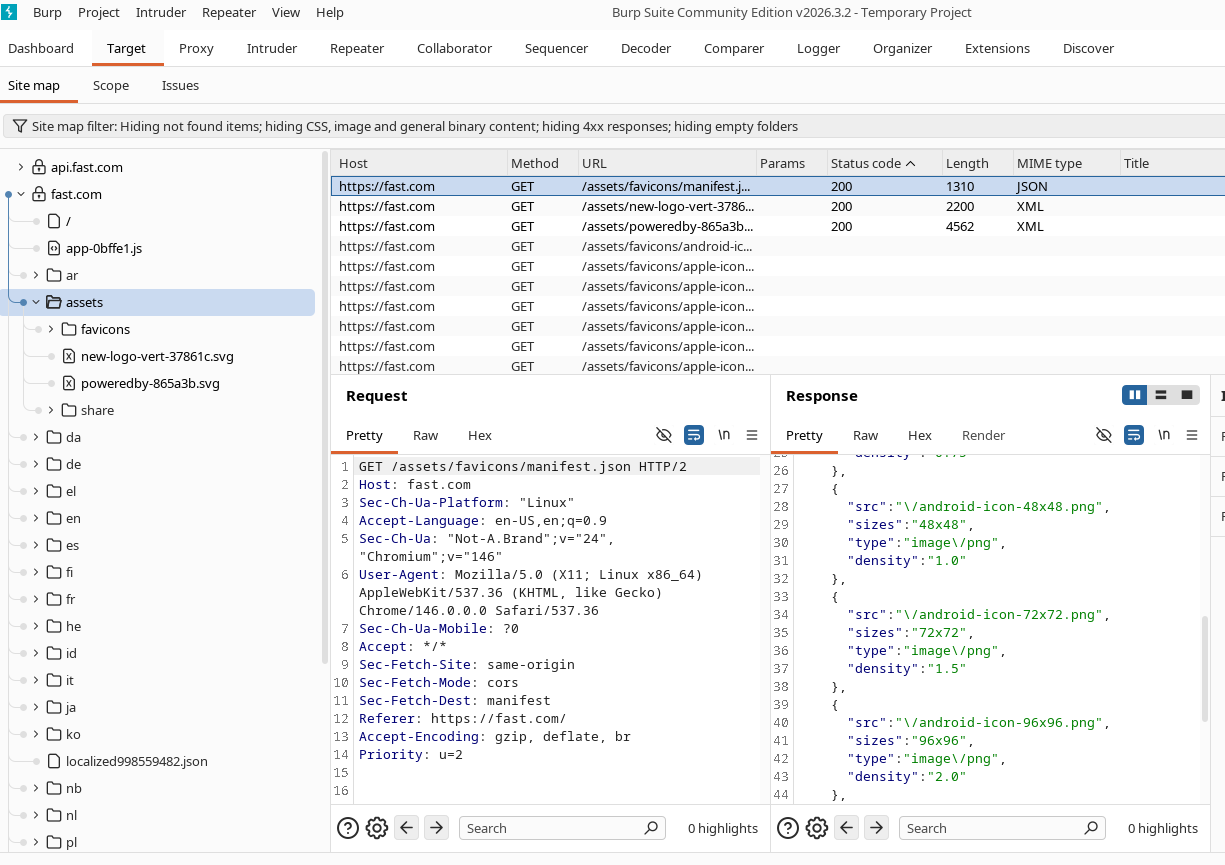Toggle the eye-slash icon in Response panel
This screenshot has width=1225, height=865.
[1103, 435]
